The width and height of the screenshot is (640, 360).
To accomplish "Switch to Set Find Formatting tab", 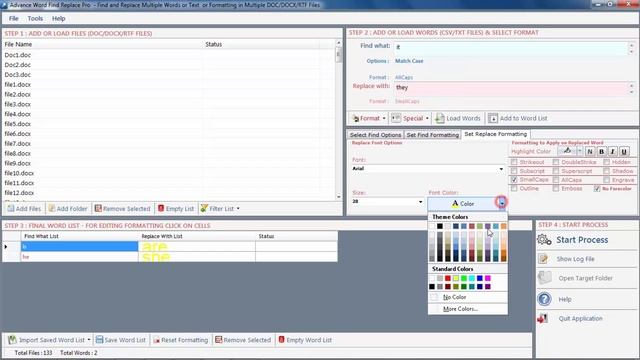I will (433, 135).
